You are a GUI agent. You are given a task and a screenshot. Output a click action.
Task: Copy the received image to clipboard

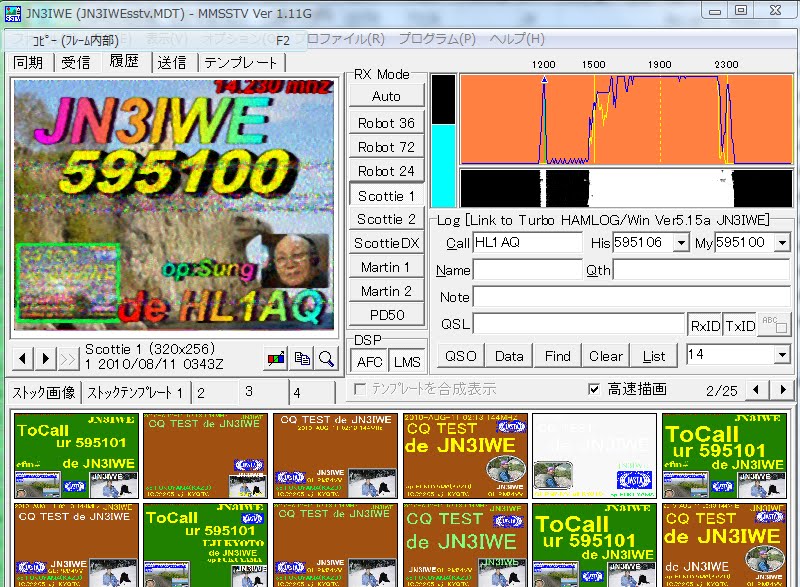click(302, 359)
